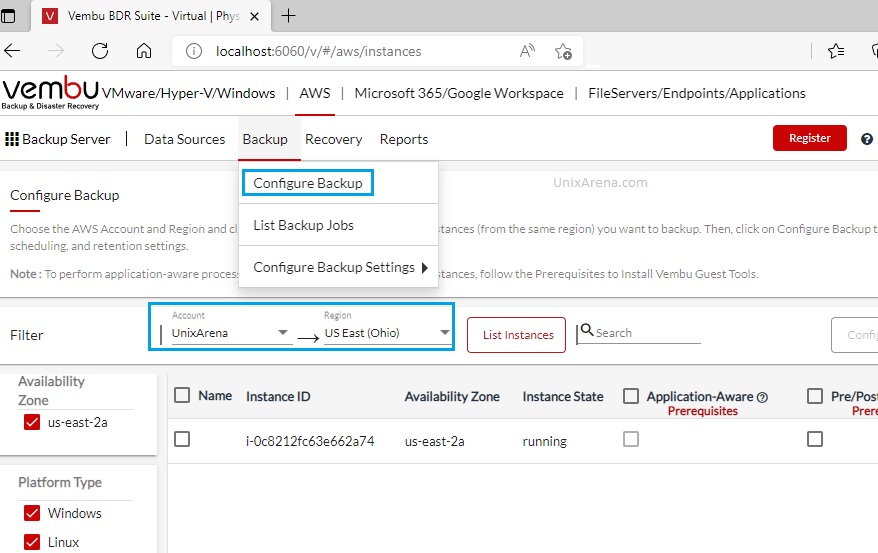The width and height of the screenshot is (878, 553).
Task: Click the Vembu logo
Action: pyautogui.click(x=50, y=92)
